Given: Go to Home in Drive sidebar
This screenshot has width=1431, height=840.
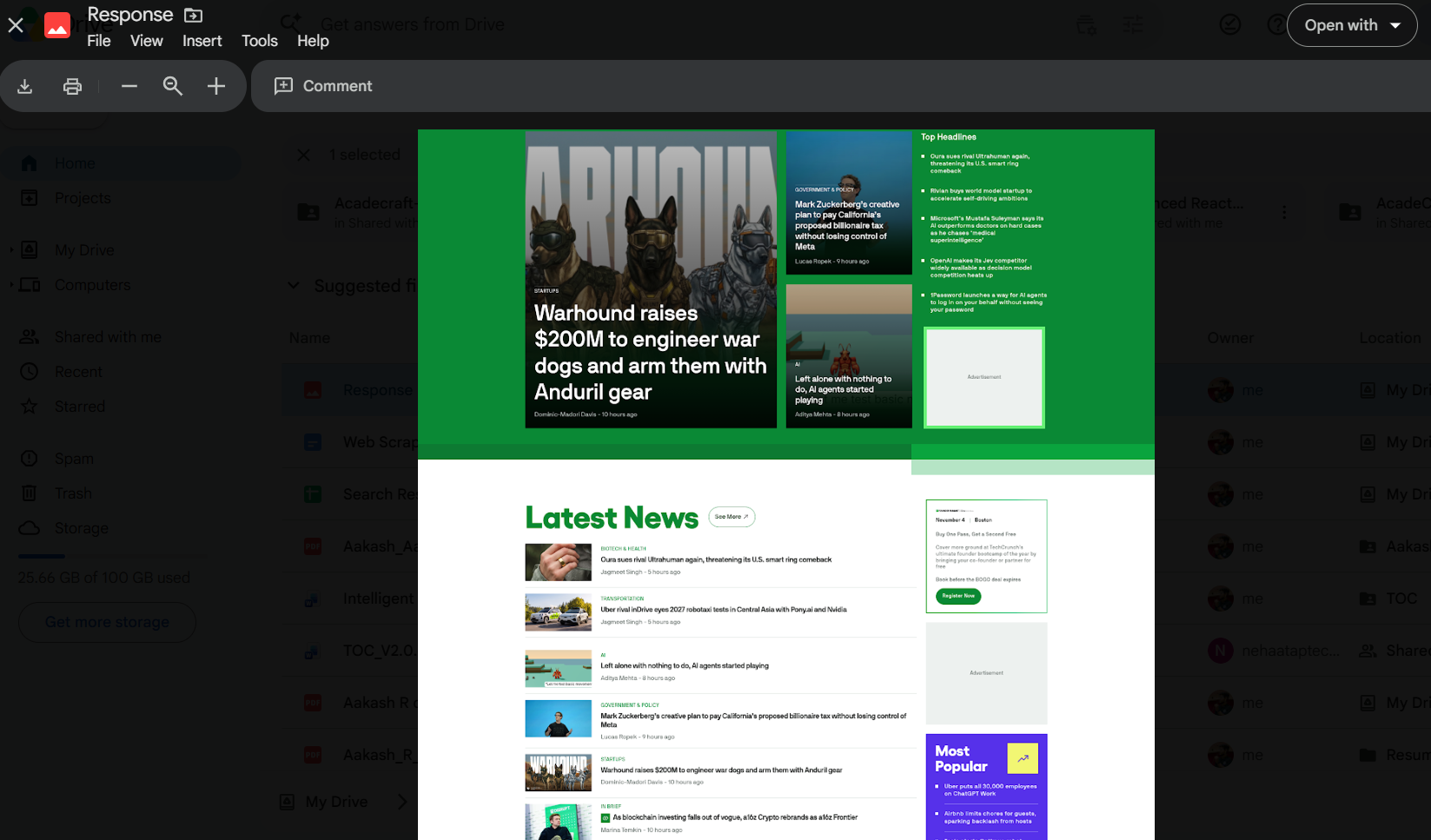Looking at the screenshot, I should [x=122, y=163].
